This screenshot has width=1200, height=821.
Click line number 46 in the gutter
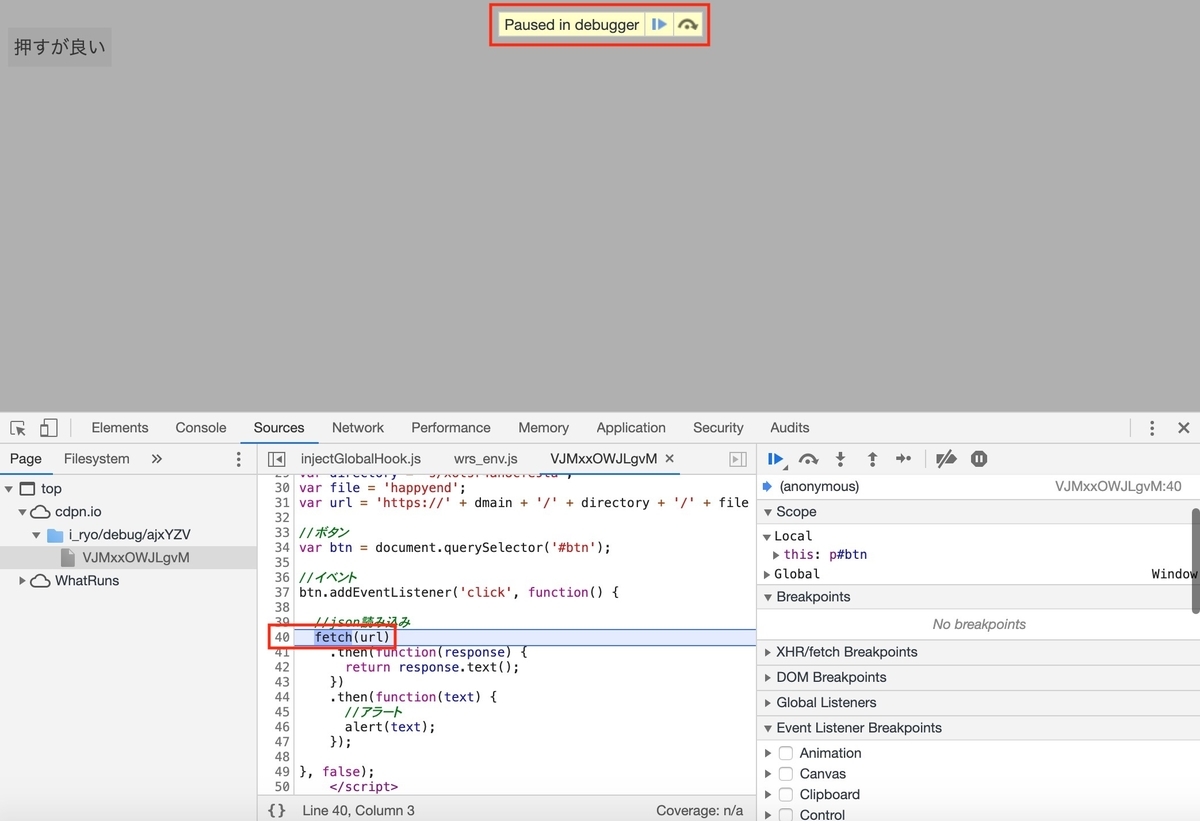tap(282, 727)
